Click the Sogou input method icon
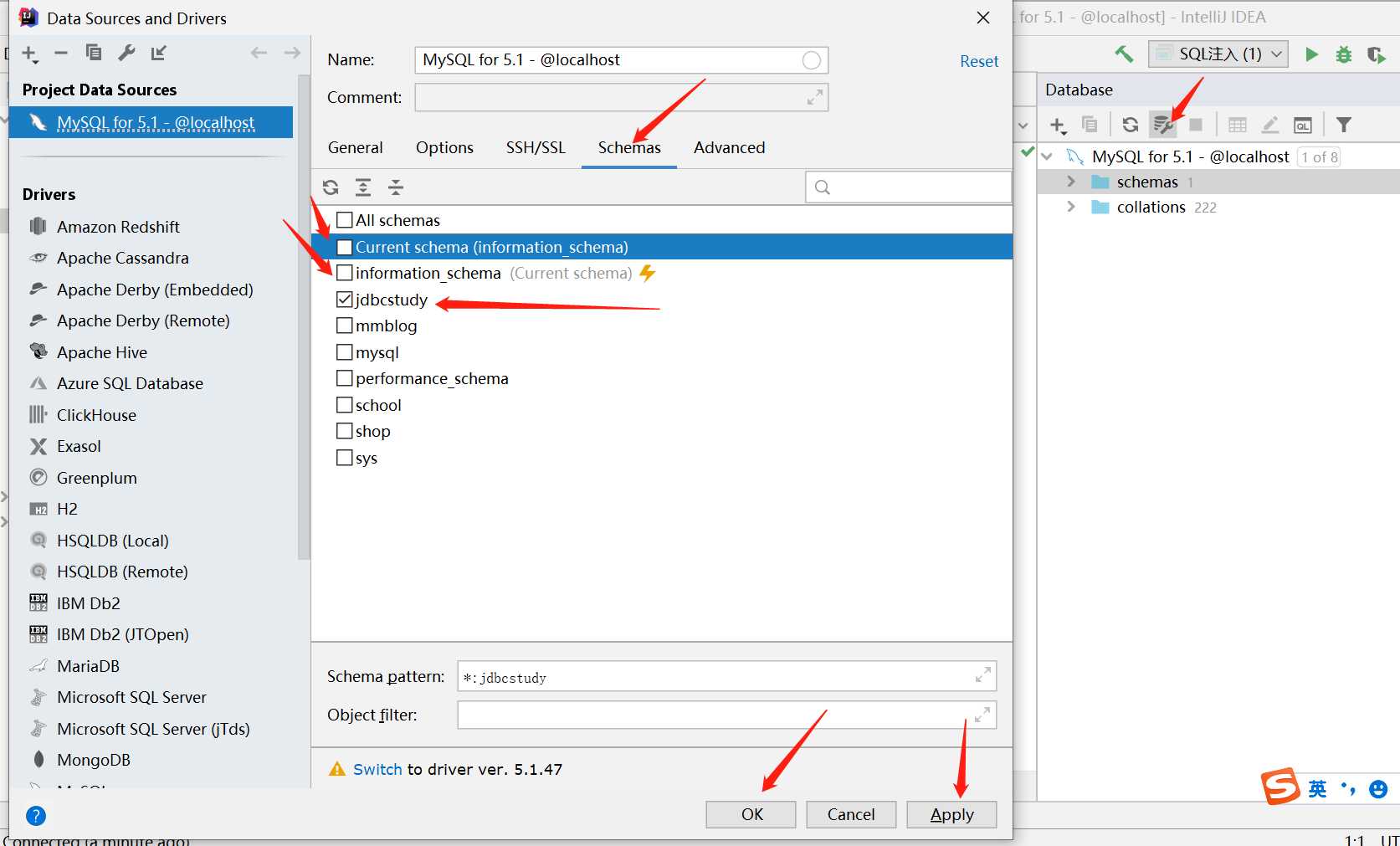1400x846 pixels. point(1280,787)
